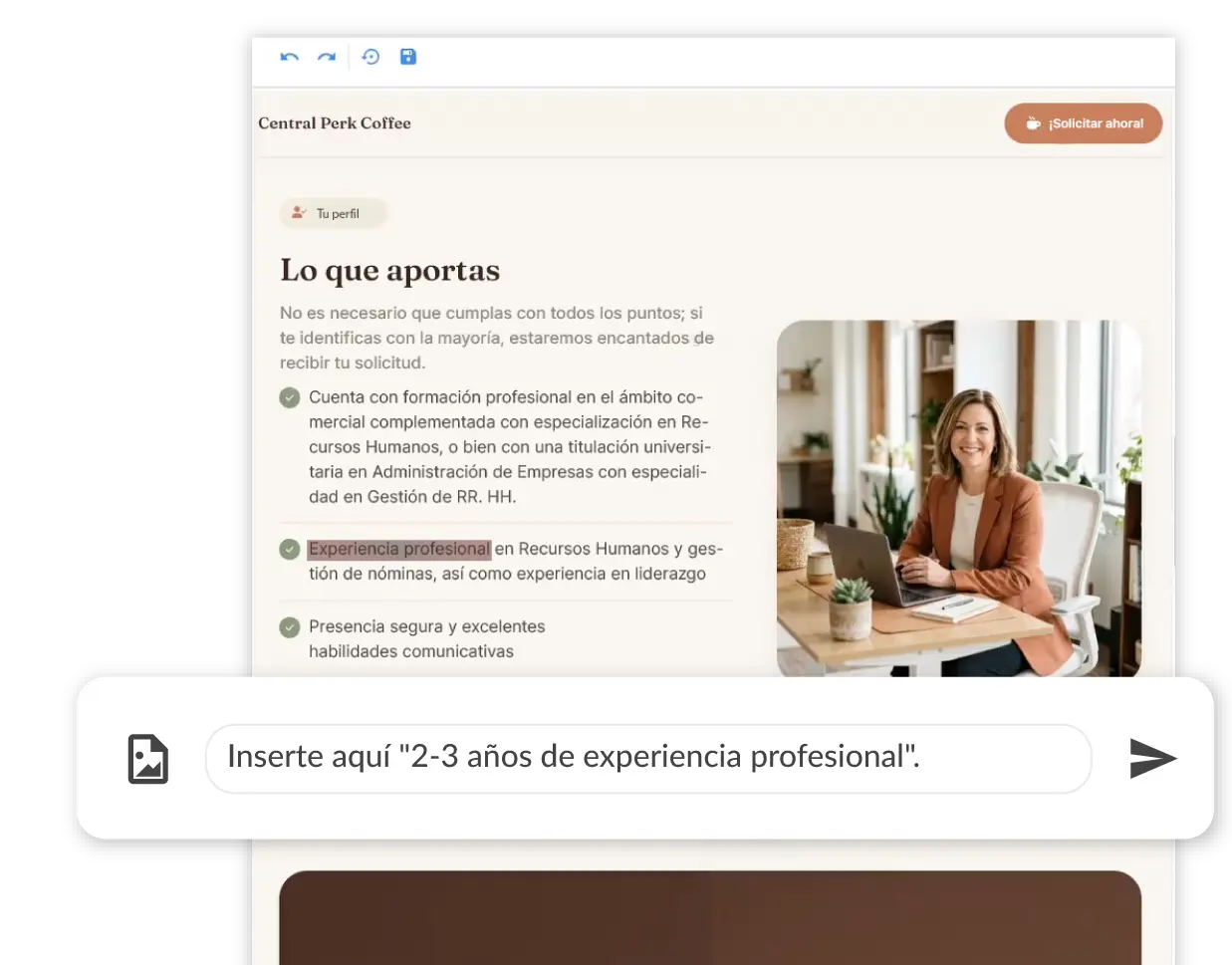
Task: Click the ¡Solicitar ahora! button
Action: click(1084, 123)
